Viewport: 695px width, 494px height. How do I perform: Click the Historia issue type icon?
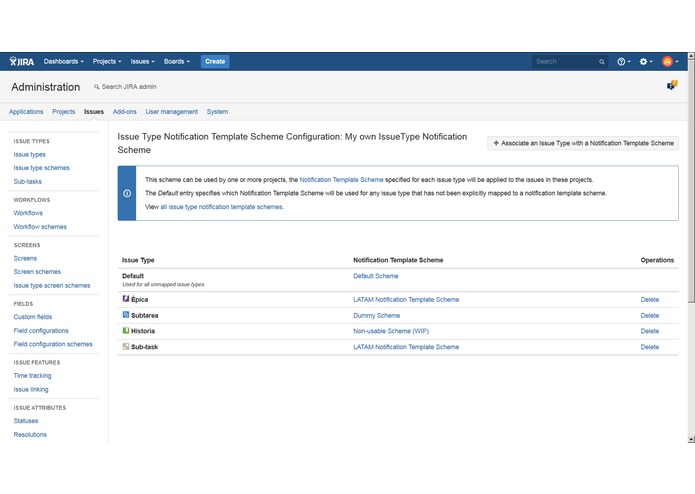pos(126,331)
